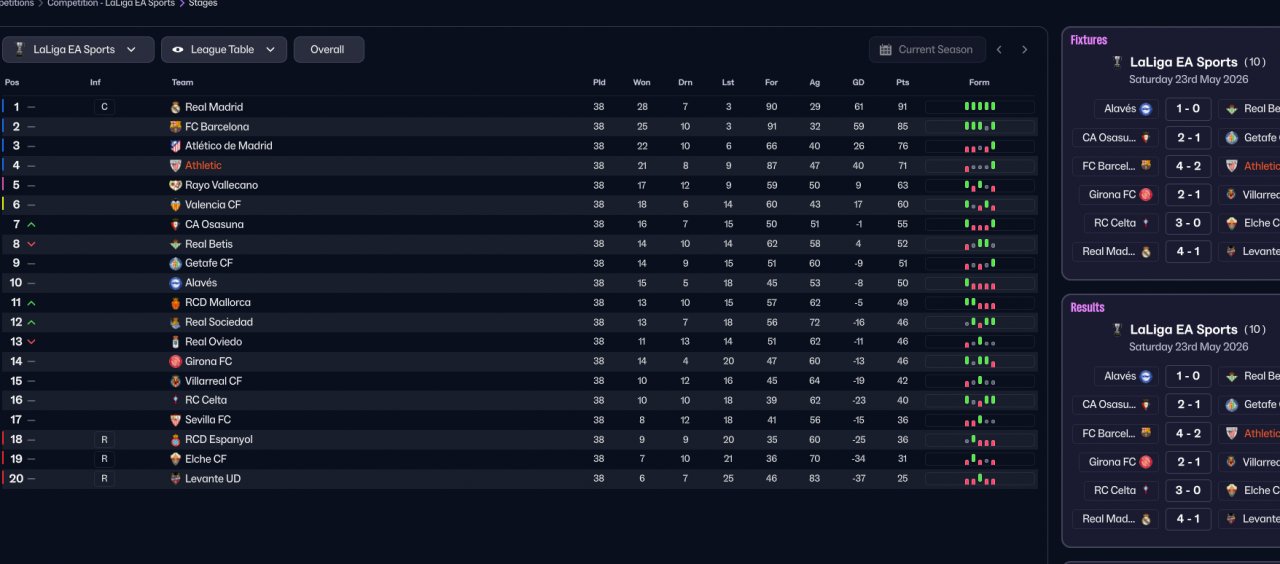Click the Girona FC crest in Fixtures panel
The width and height of the screenshot is (1280, 564).
(1146, 195)
